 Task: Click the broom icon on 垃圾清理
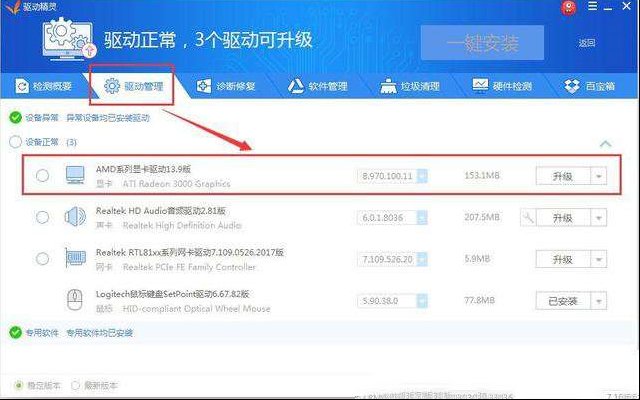click(x=388, y=86)
